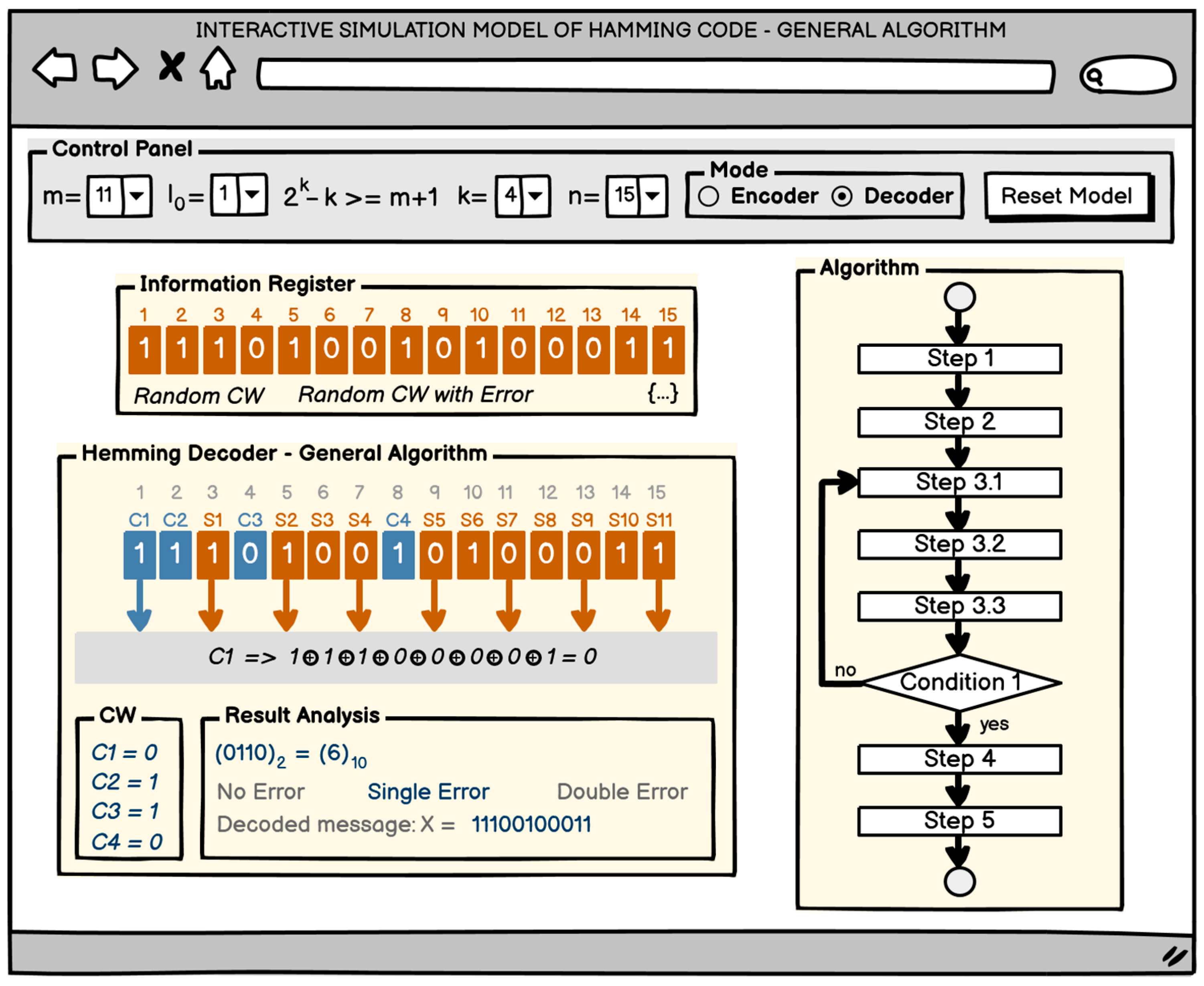Open the m= value dropdown
This screenshot has height=986, width=1204.
[136, 196]
